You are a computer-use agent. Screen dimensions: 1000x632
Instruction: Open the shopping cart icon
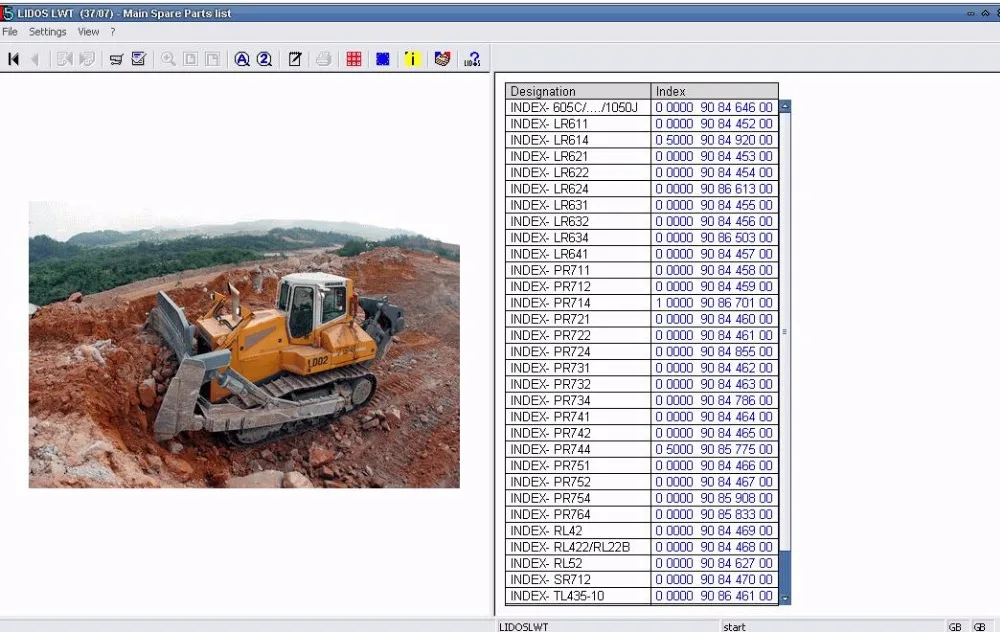coord(116,59)
